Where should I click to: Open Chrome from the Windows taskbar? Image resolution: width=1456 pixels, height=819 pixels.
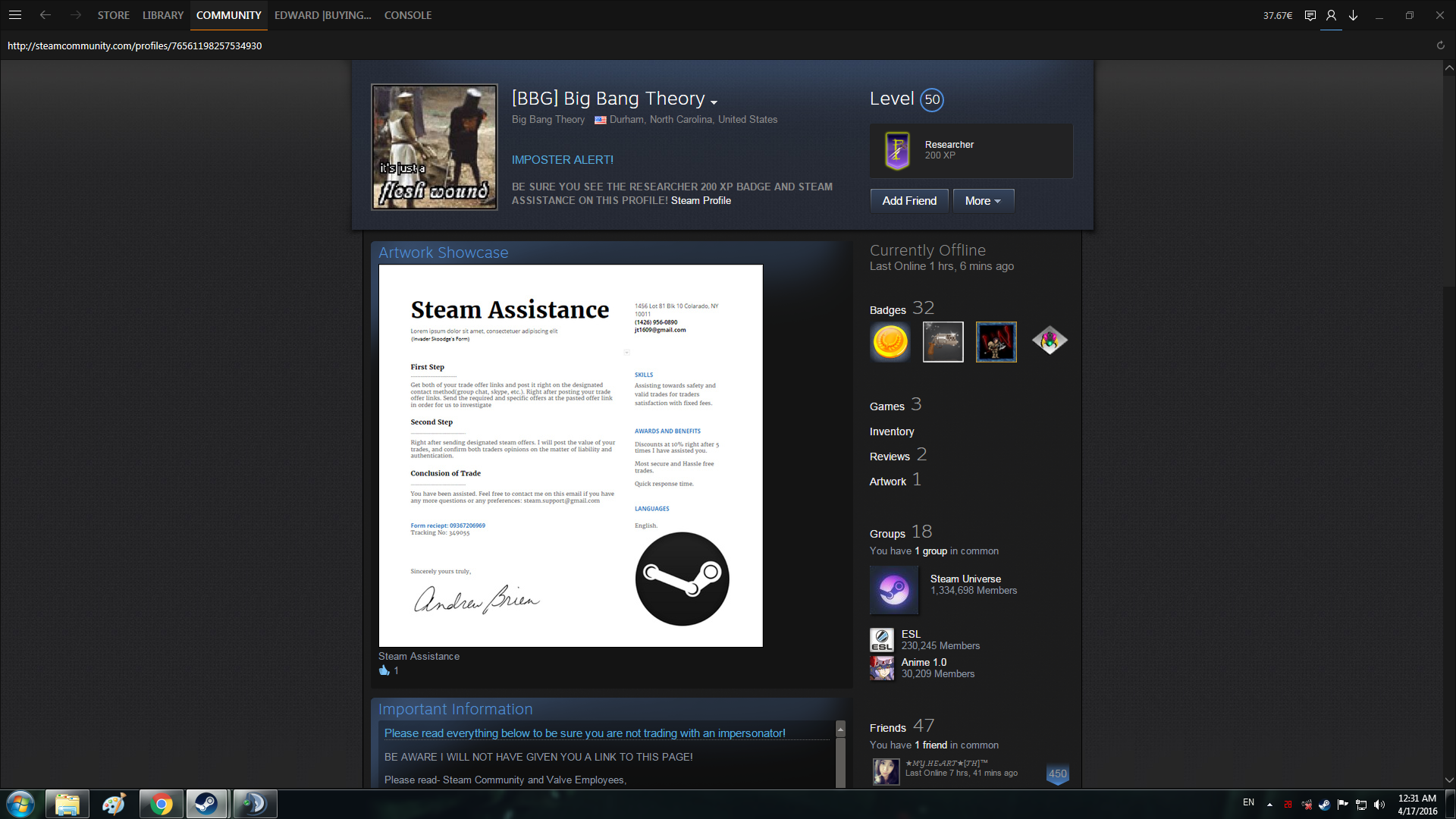pos(161,804)
